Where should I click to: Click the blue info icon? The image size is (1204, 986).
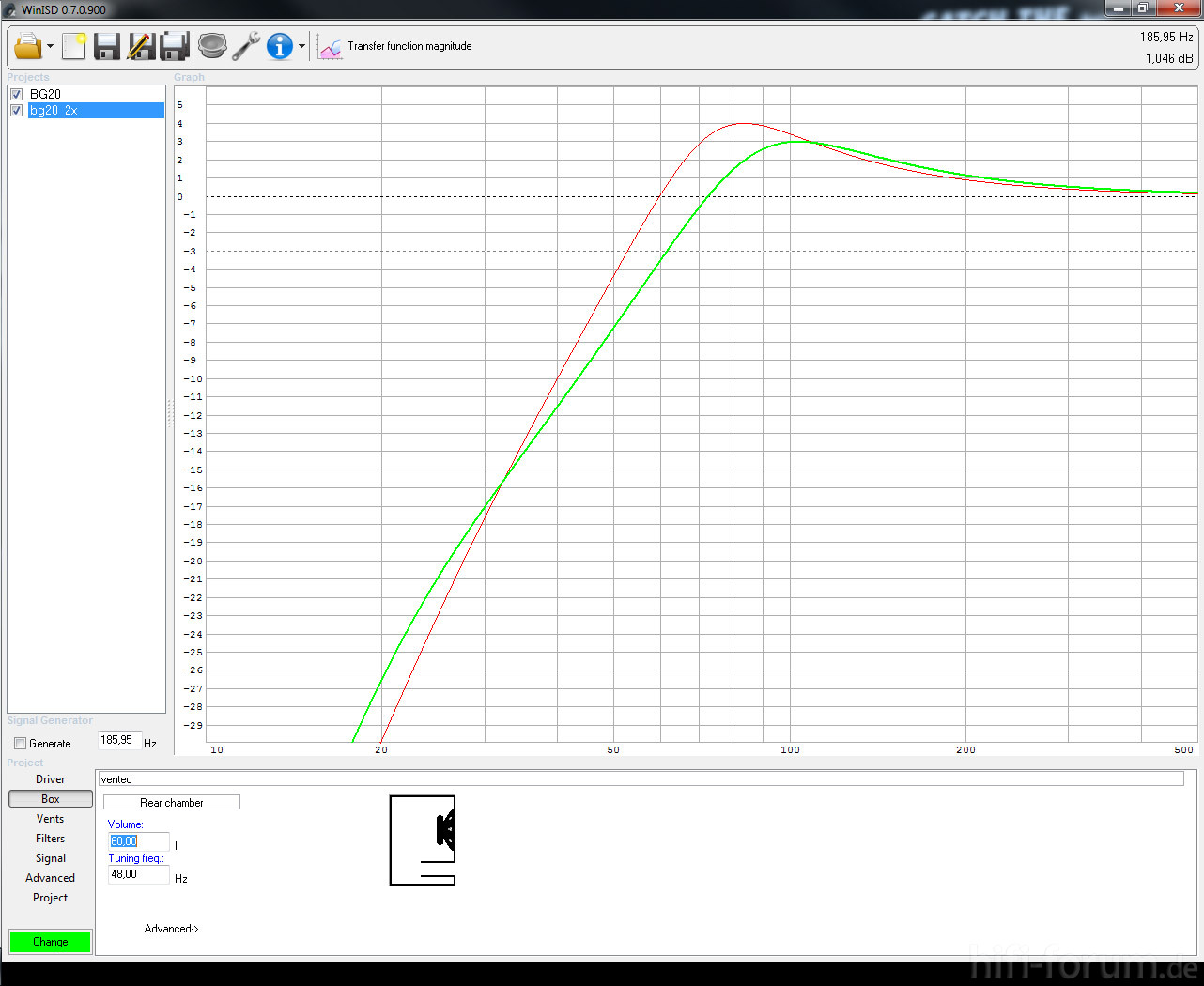(x=279, y=46)
